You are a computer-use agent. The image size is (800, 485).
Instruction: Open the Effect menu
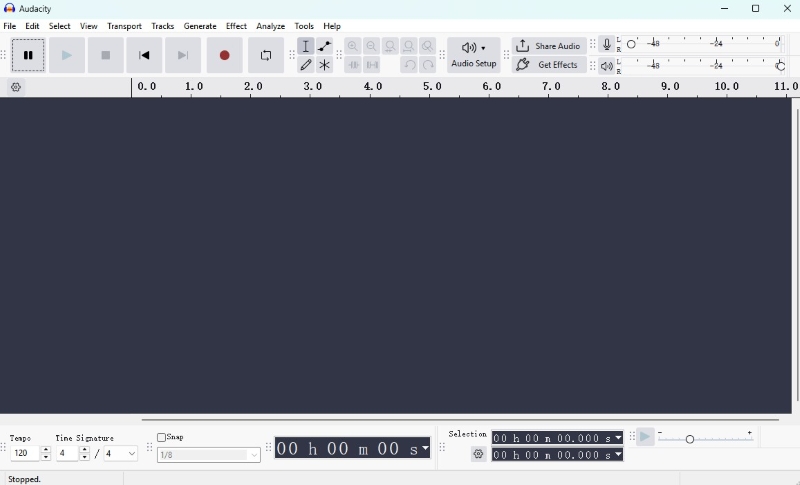pyautogui.click(x=236, y=26)
